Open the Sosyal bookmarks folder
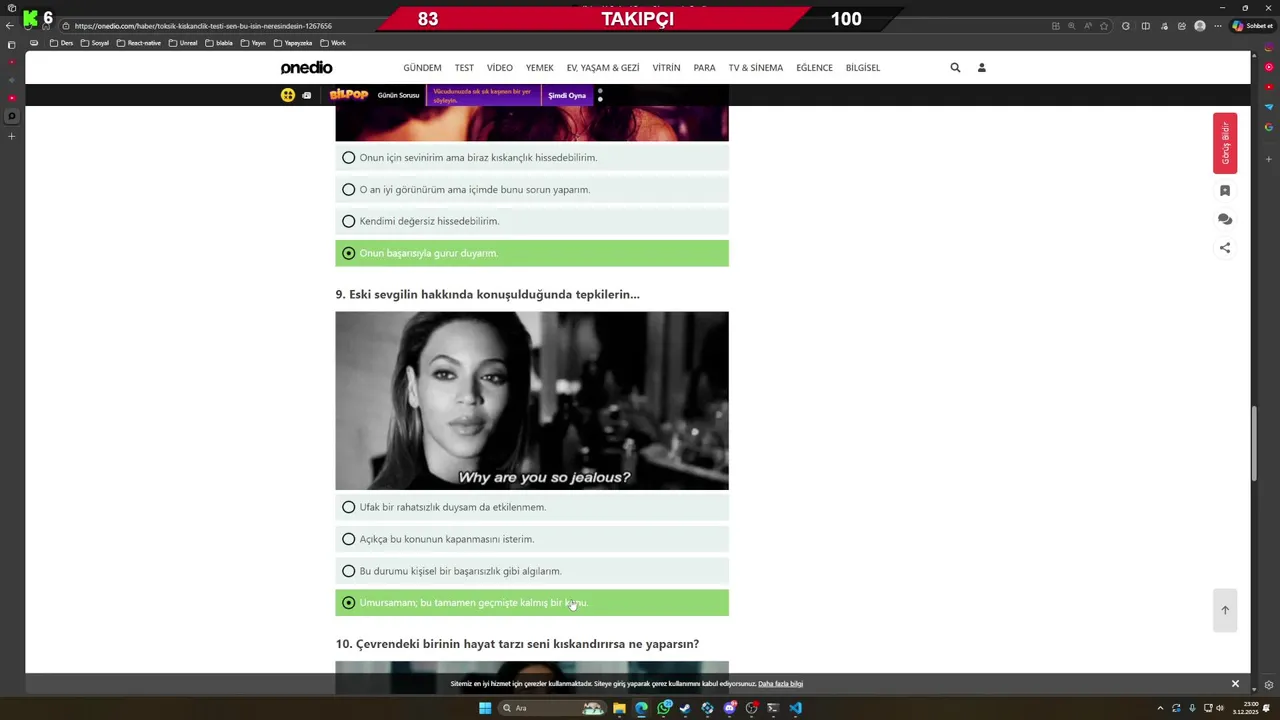 95,43
